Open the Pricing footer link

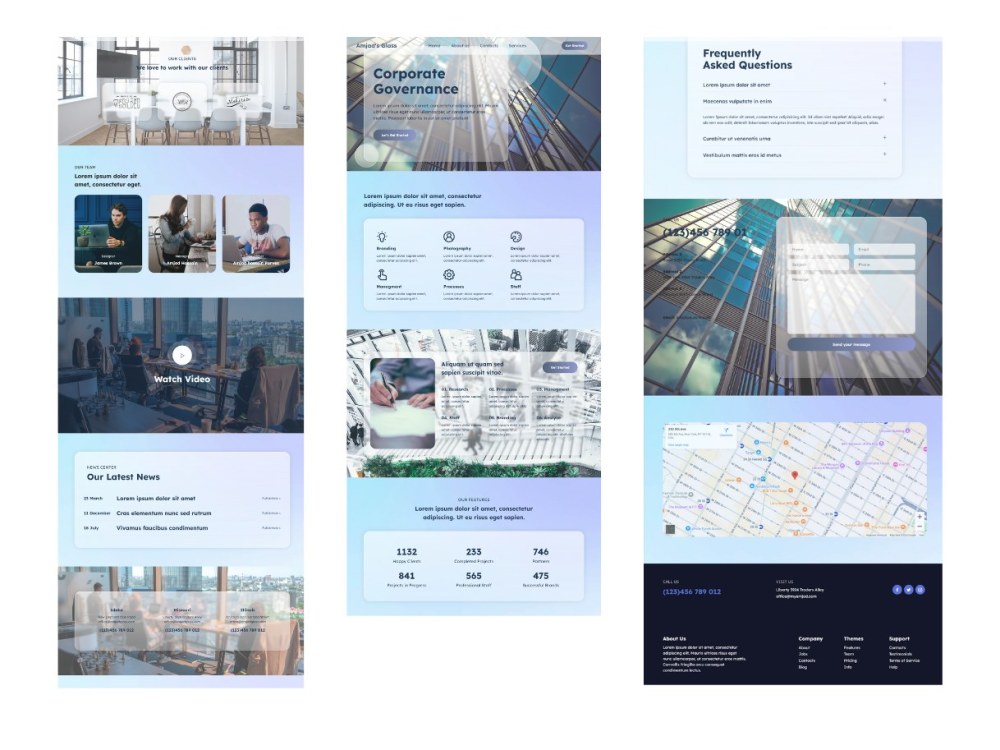click(x=850, y=660)
